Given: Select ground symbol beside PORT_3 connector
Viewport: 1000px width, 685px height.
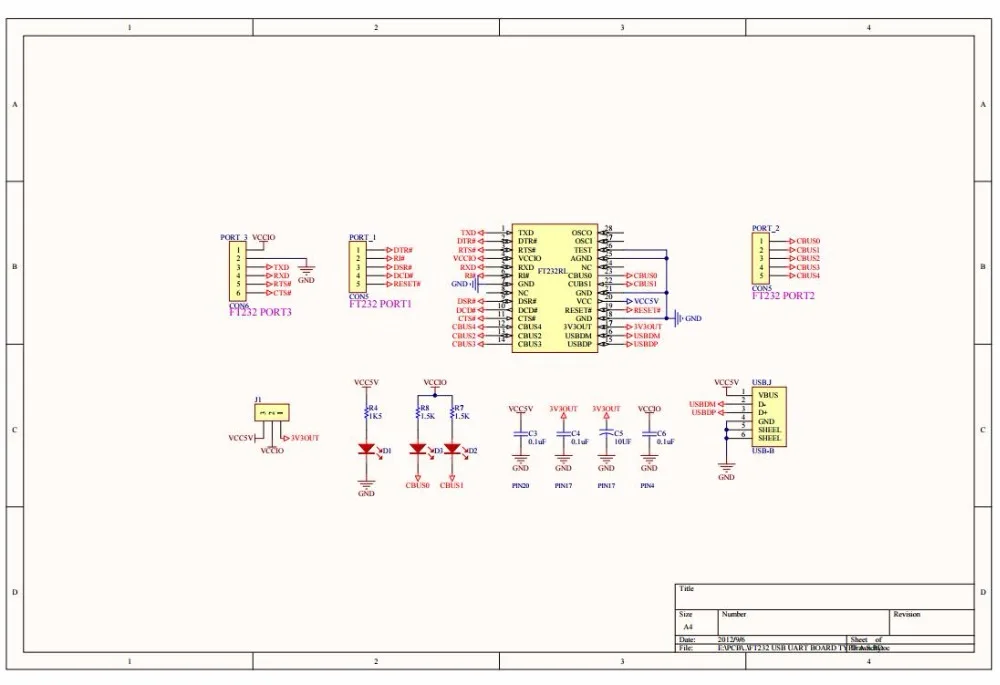Looking at the screenshot, I should pos(307,270).
